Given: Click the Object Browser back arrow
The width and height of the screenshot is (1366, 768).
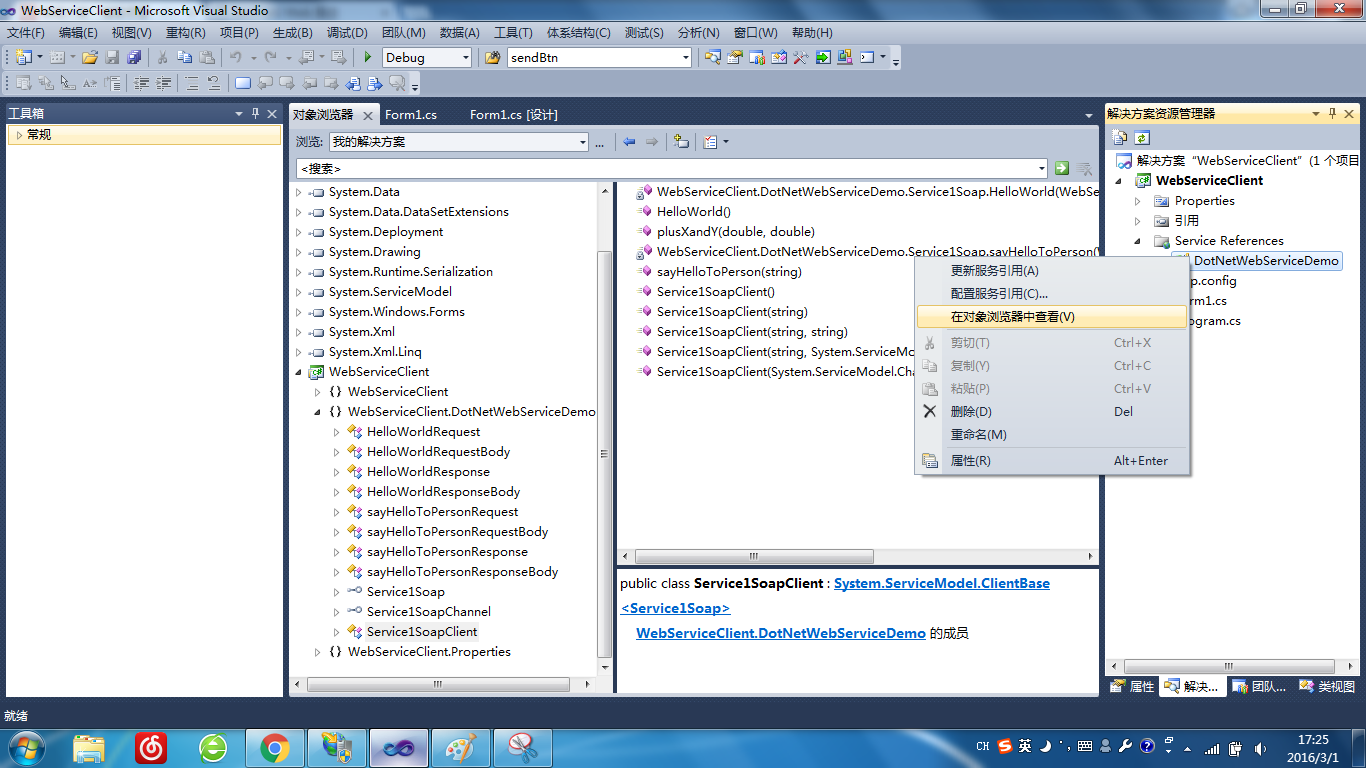Looking at the screenshot, I should 629,142.
